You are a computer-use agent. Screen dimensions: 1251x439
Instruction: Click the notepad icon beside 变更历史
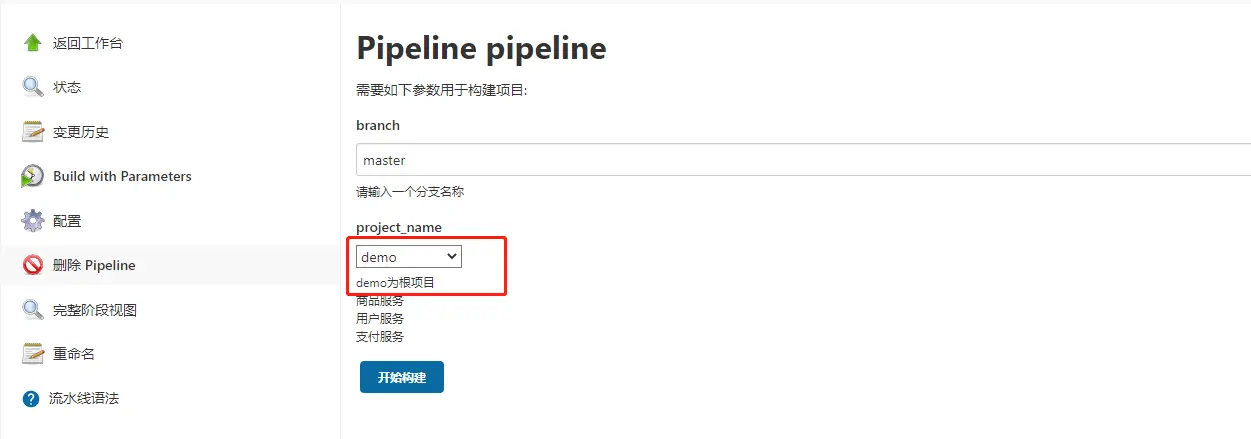pos(33,132)
